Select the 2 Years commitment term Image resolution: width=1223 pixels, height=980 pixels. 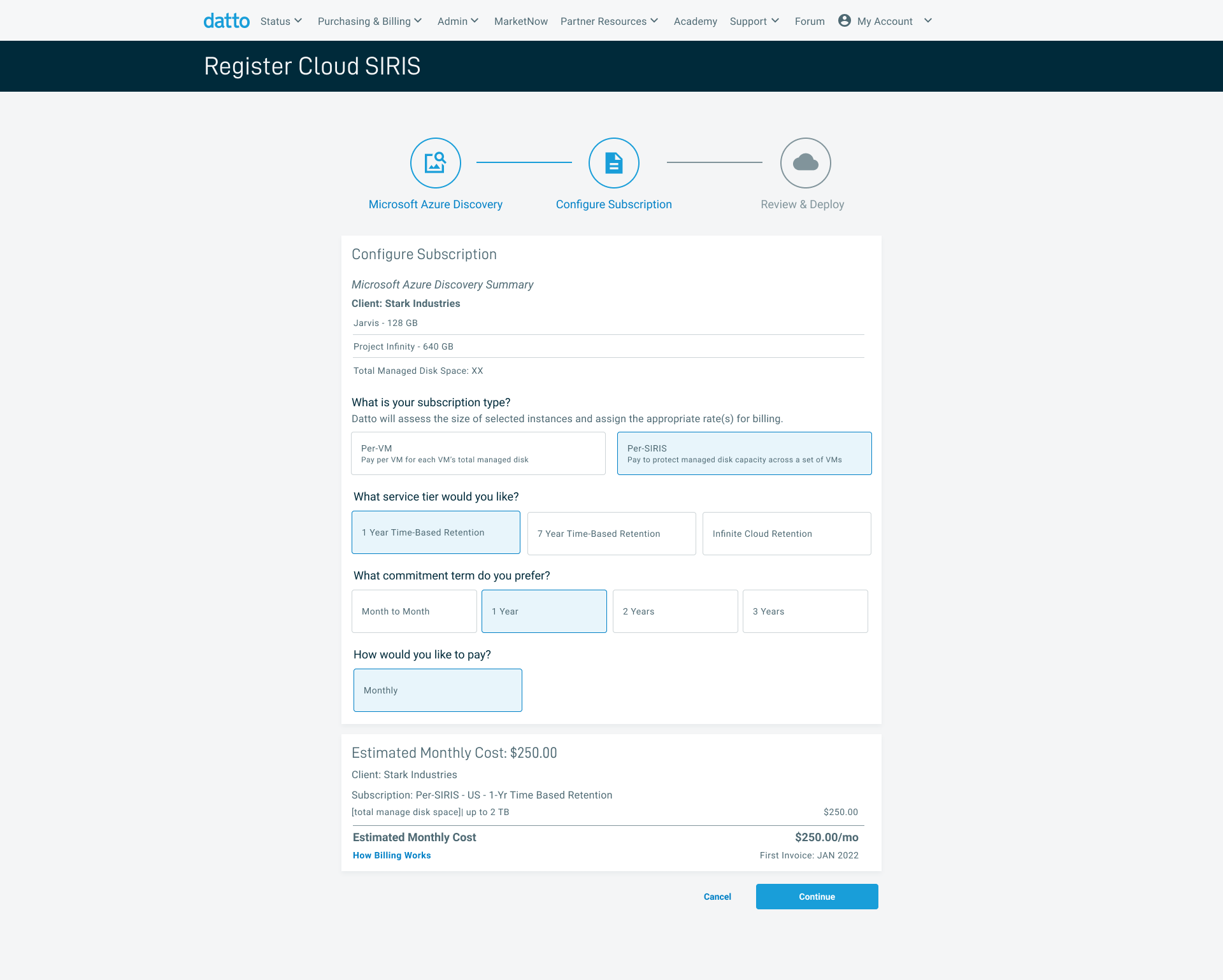[675, 611]
